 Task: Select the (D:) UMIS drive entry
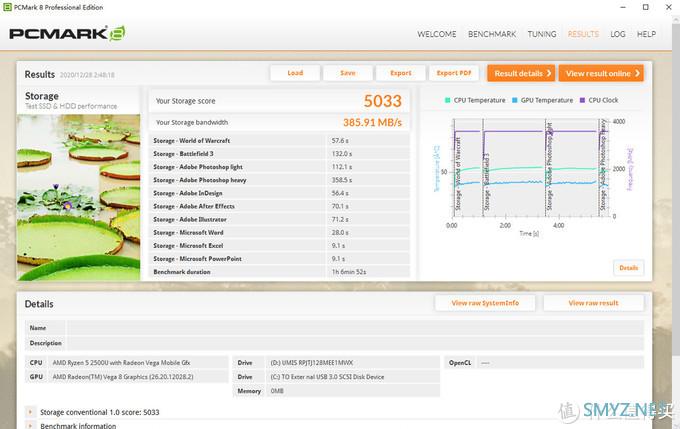coord(312,363)
